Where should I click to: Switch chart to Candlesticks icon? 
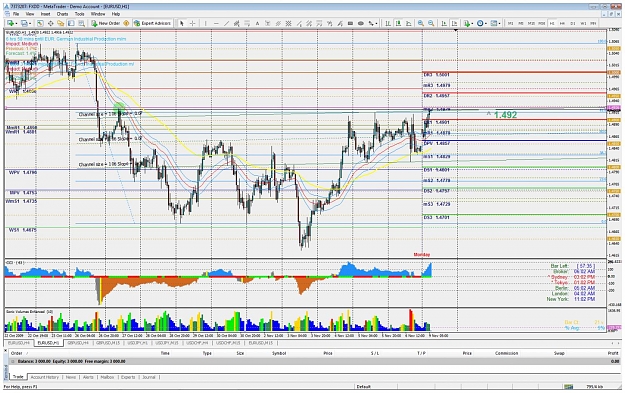click(x=398, y=23)
